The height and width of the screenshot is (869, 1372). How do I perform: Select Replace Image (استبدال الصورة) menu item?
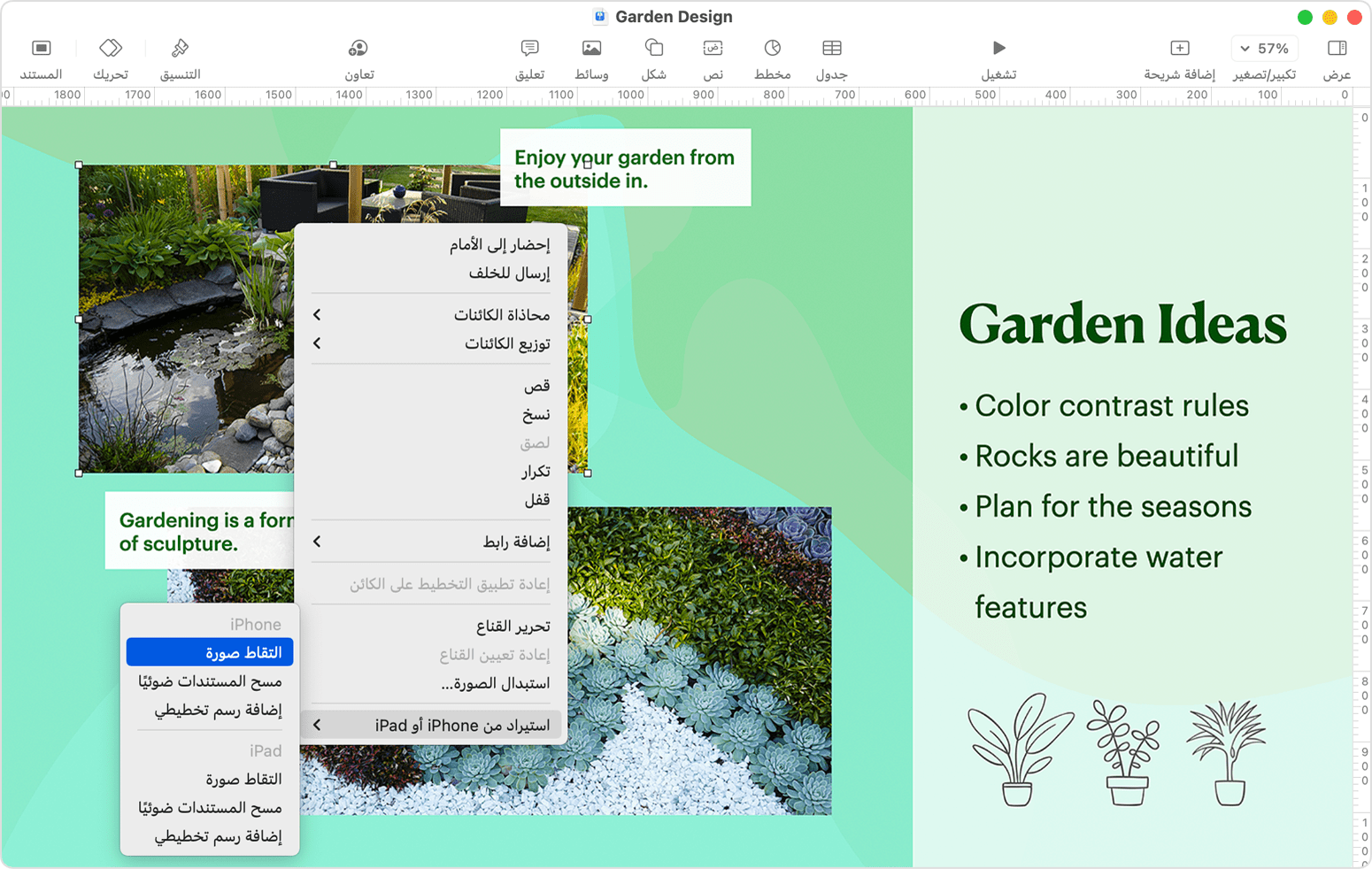click(x=496, y=683)
